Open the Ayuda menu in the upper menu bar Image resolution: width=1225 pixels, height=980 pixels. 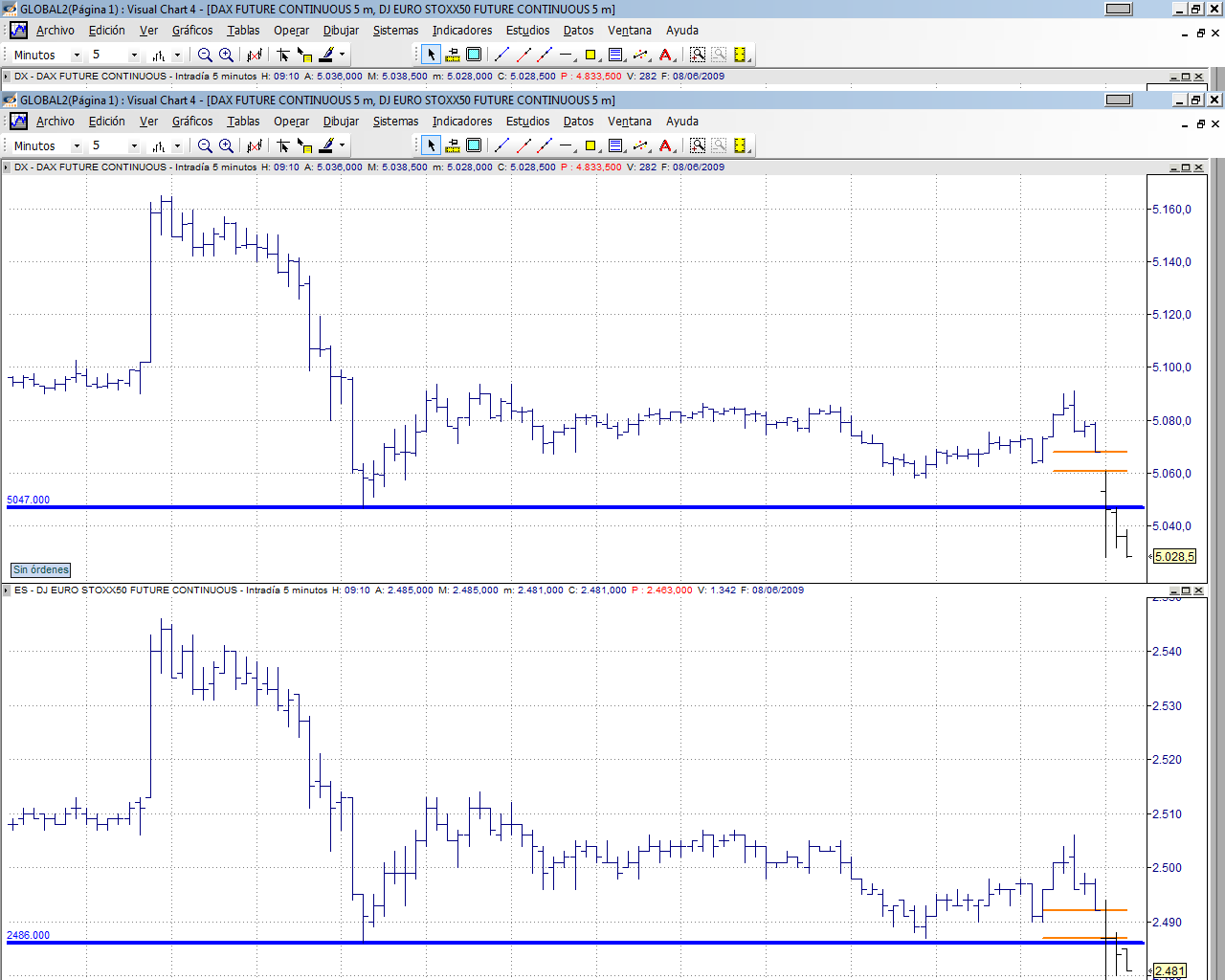point(682,31)
